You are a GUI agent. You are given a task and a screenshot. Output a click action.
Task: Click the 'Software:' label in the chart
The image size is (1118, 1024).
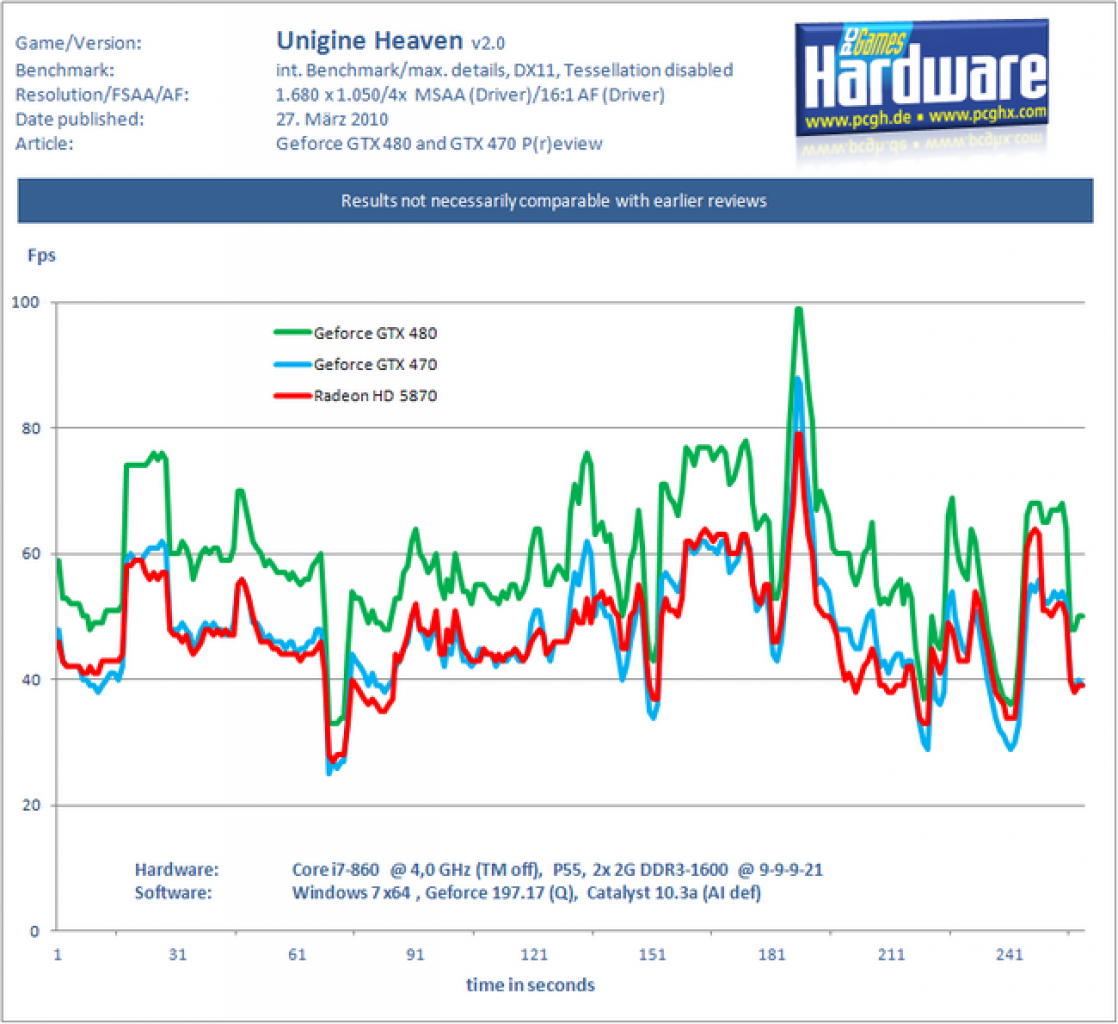pos(173,893)
